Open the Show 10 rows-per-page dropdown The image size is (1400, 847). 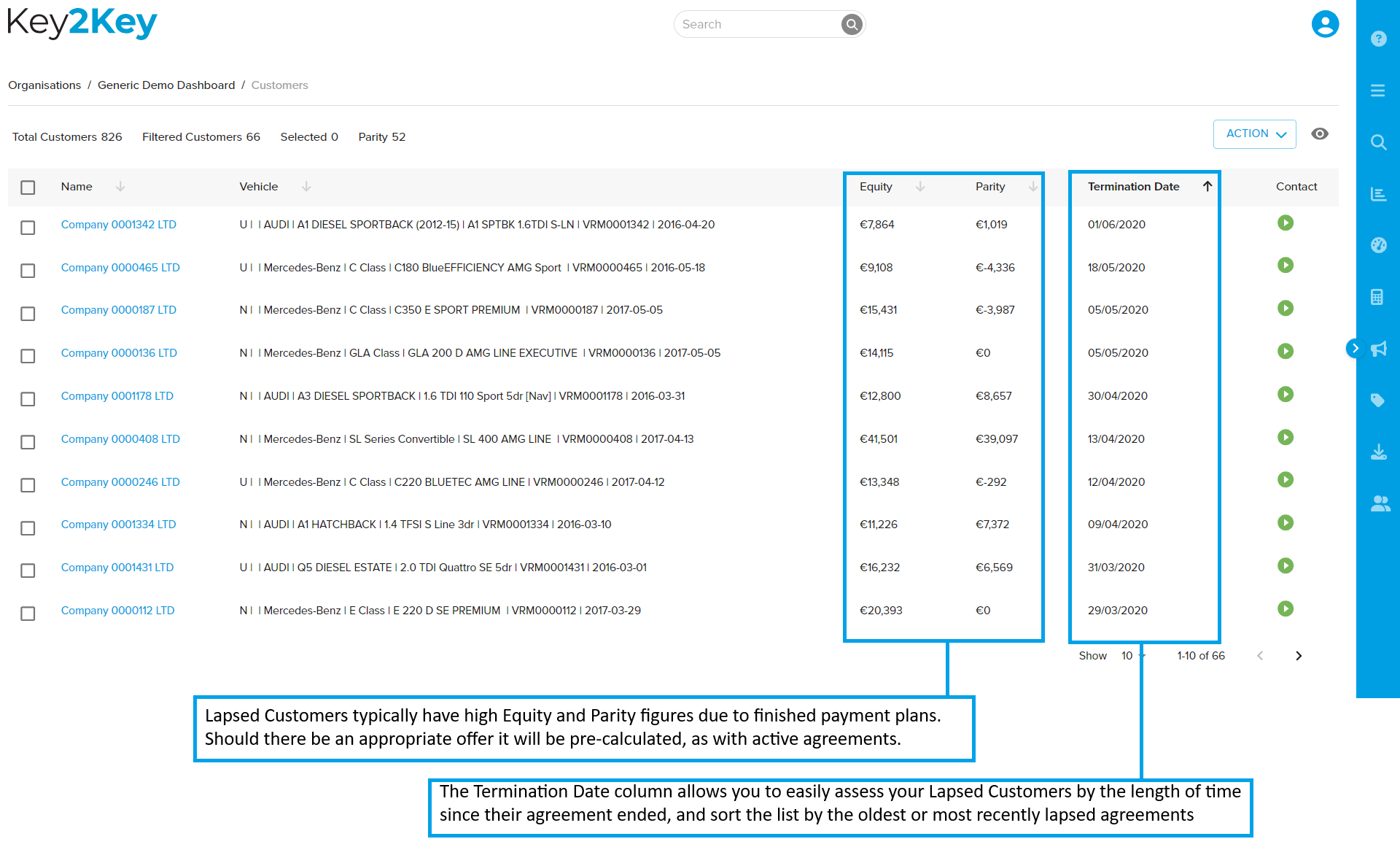1133,656
